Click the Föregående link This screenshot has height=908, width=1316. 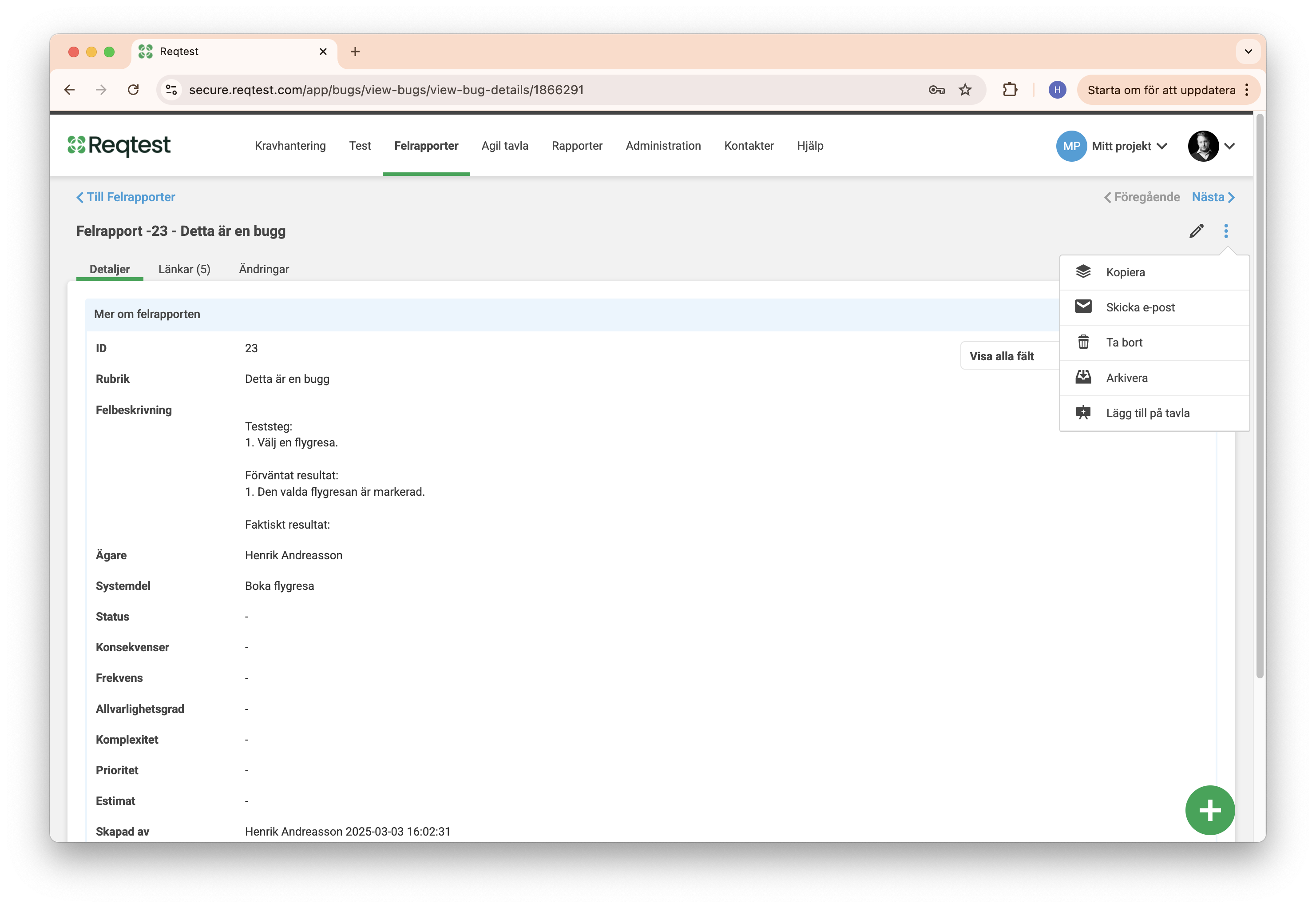click(1142, 197)
